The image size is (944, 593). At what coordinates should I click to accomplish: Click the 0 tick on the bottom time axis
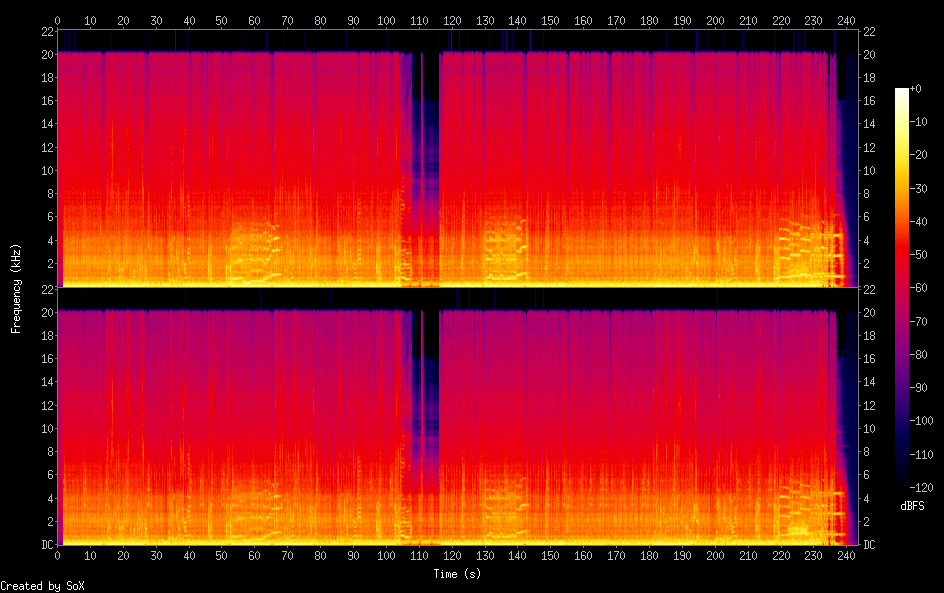57,556
